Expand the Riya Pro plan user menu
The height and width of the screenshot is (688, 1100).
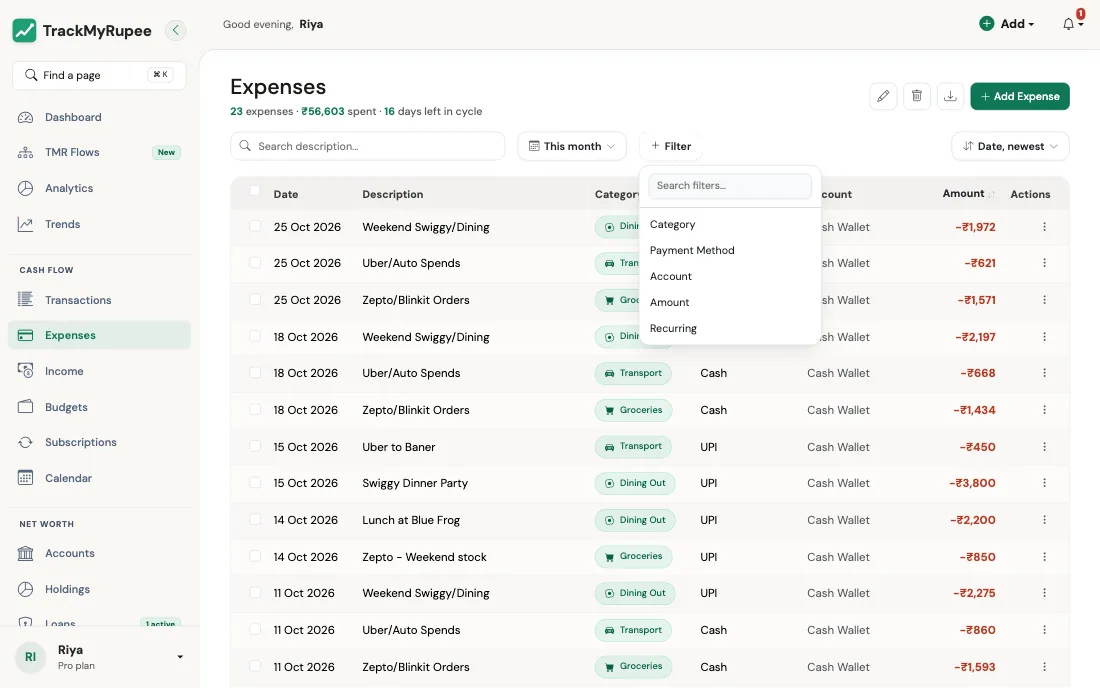(x=100, y=657)
